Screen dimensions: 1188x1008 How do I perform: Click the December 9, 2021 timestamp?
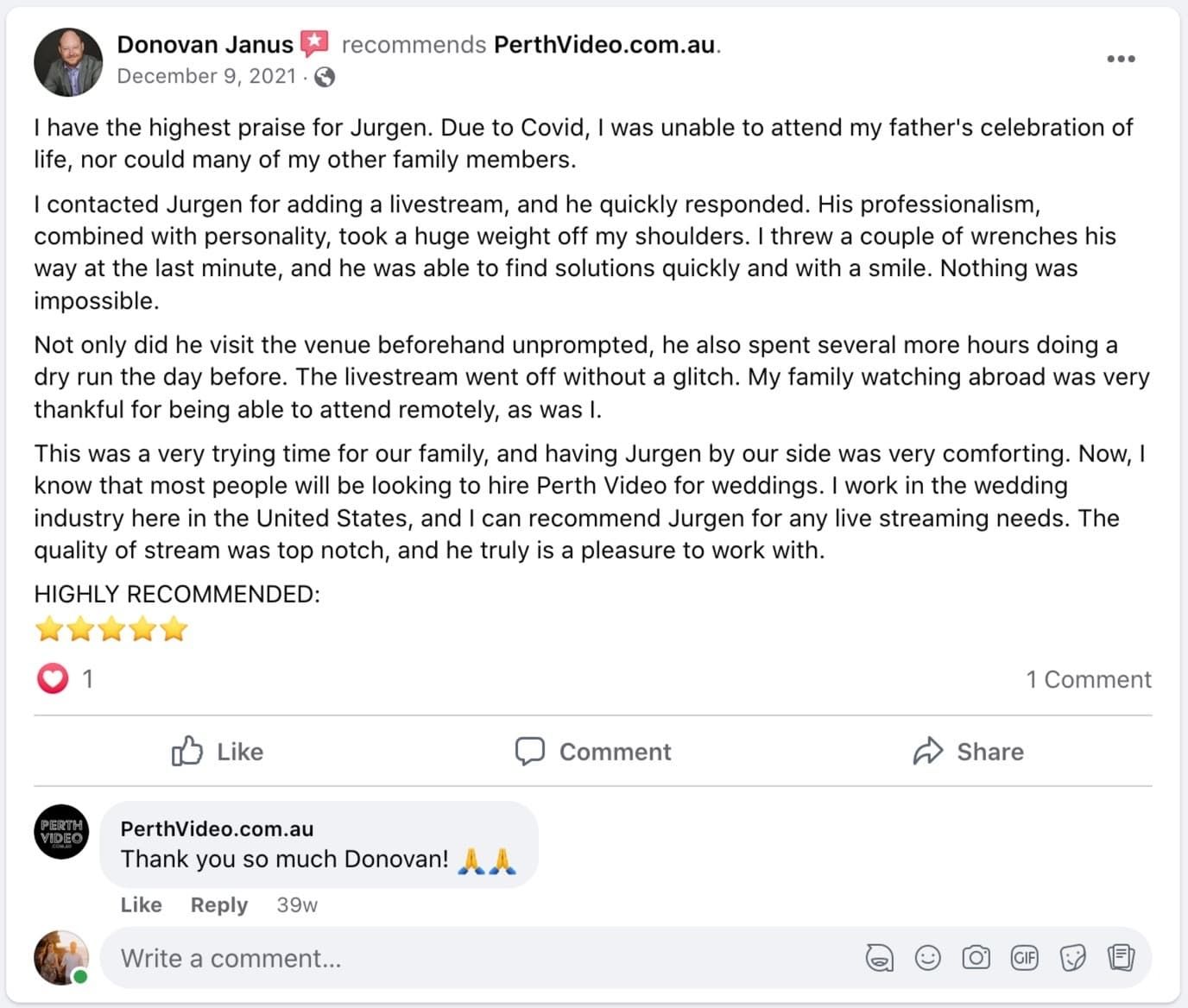(206, 77)
